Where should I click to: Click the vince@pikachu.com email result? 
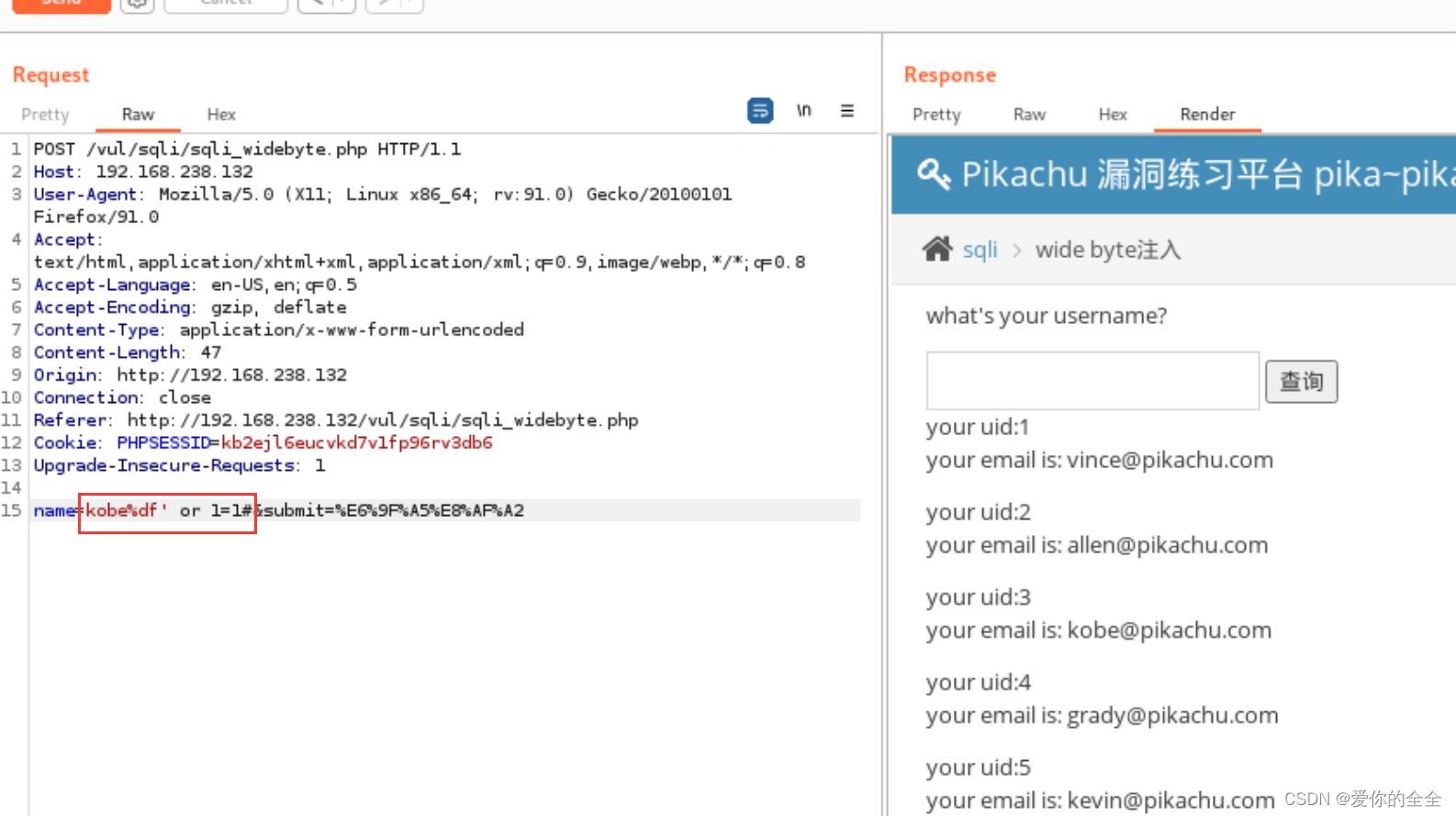point(1170,460)
